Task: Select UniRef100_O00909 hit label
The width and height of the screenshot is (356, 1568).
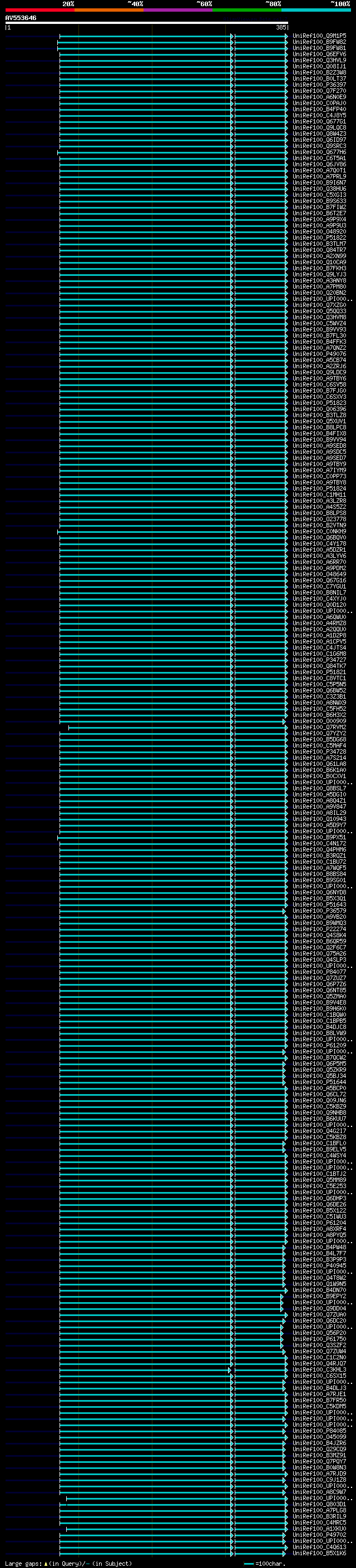Action: [x=319, y=721]
